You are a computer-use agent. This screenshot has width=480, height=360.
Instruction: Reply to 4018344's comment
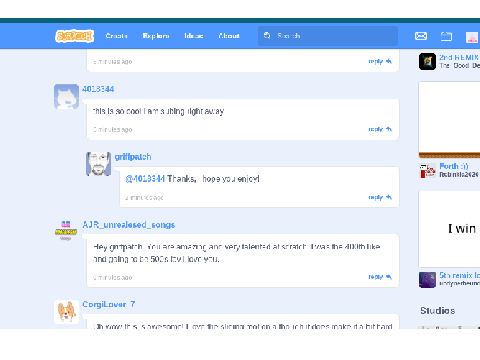(x=380, y=129)
